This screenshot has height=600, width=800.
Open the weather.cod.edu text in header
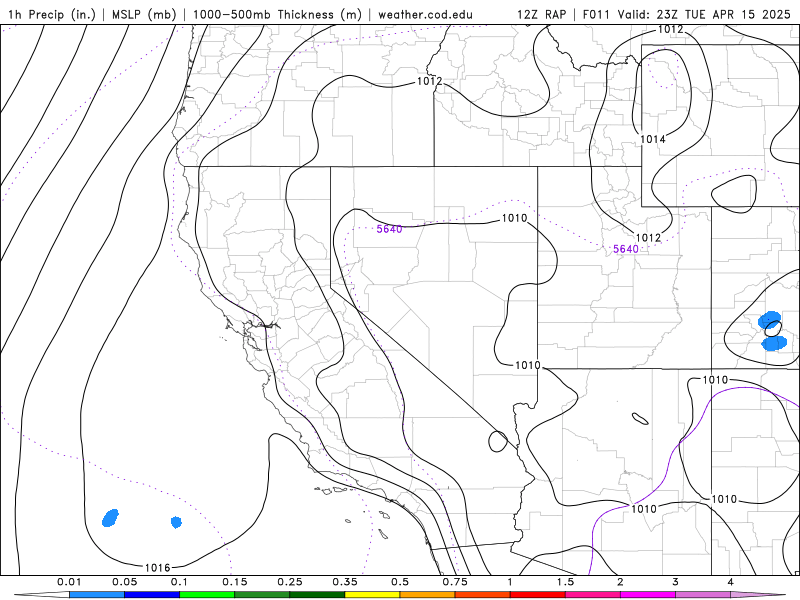pyautogui.click(x=425, y=15)
